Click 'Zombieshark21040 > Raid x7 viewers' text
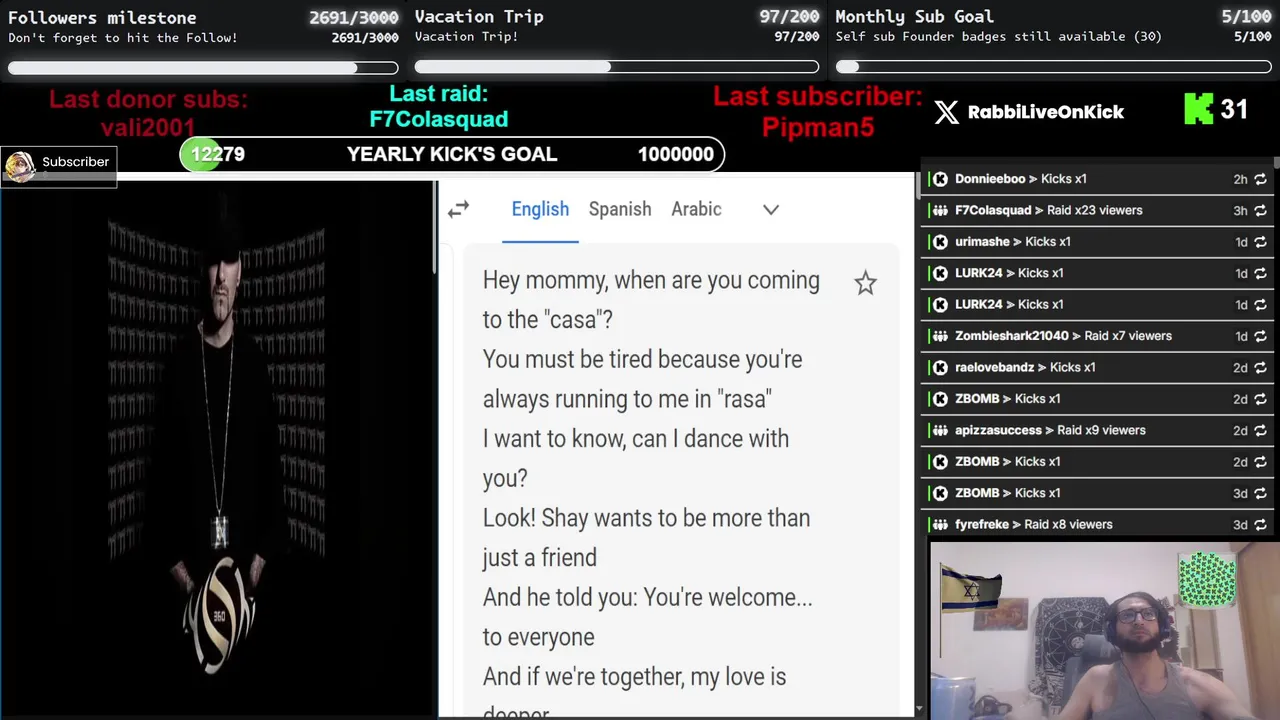The image size is (1280, 720). [1063, 336]
